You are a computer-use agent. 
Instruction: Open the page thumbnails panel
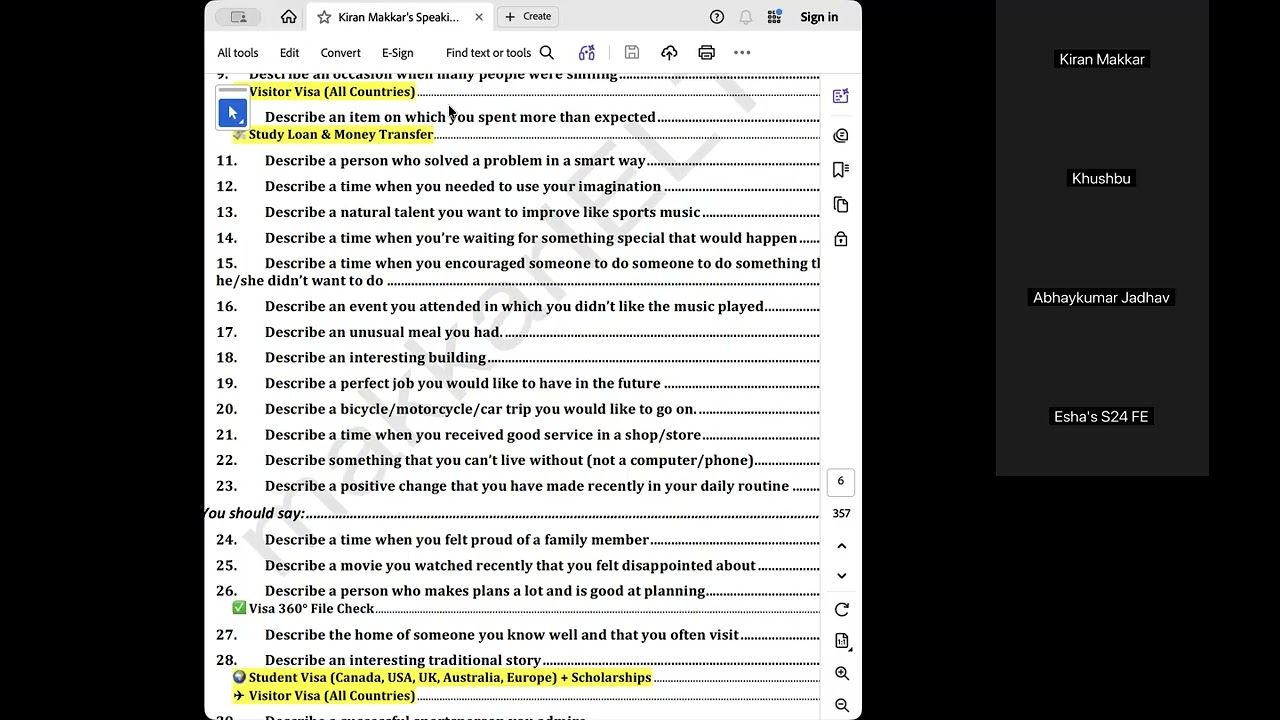[x=841, y=205]
